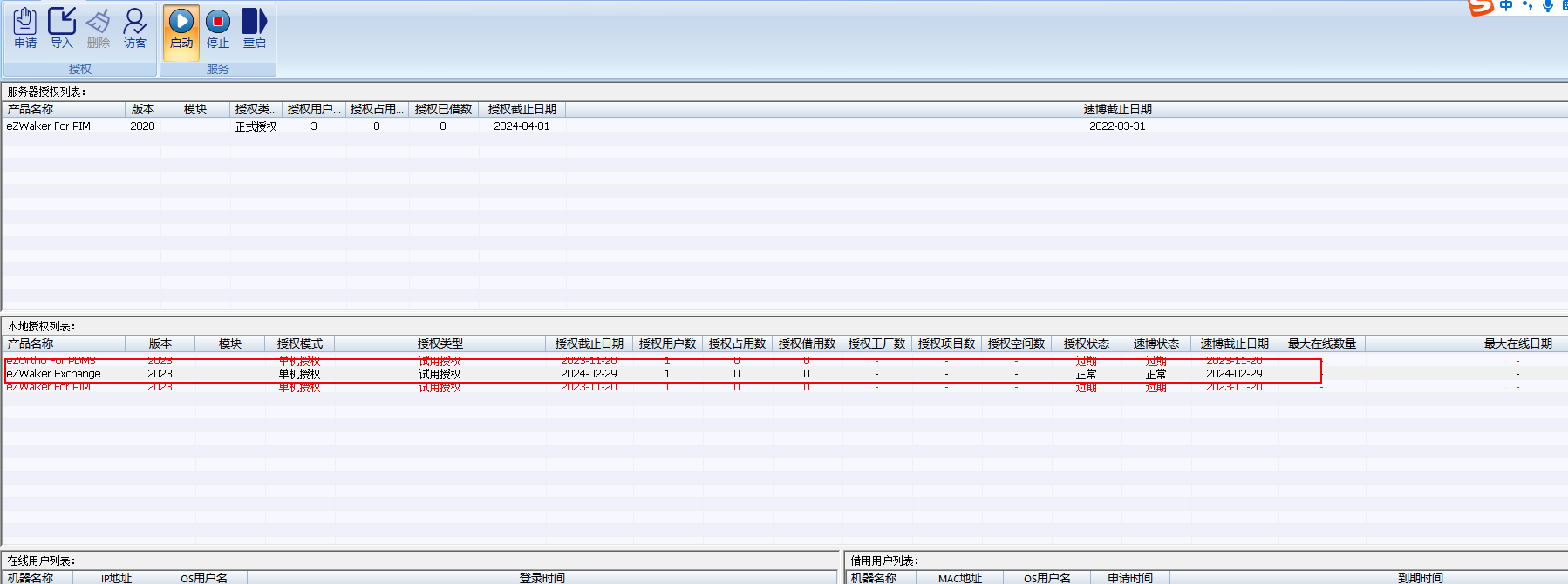Click 速博截止日期 value 2024-02-29 for eZWalker Exchange
The width and height of the screenshot is (1568, 584).
click(x=1235, y=374)
